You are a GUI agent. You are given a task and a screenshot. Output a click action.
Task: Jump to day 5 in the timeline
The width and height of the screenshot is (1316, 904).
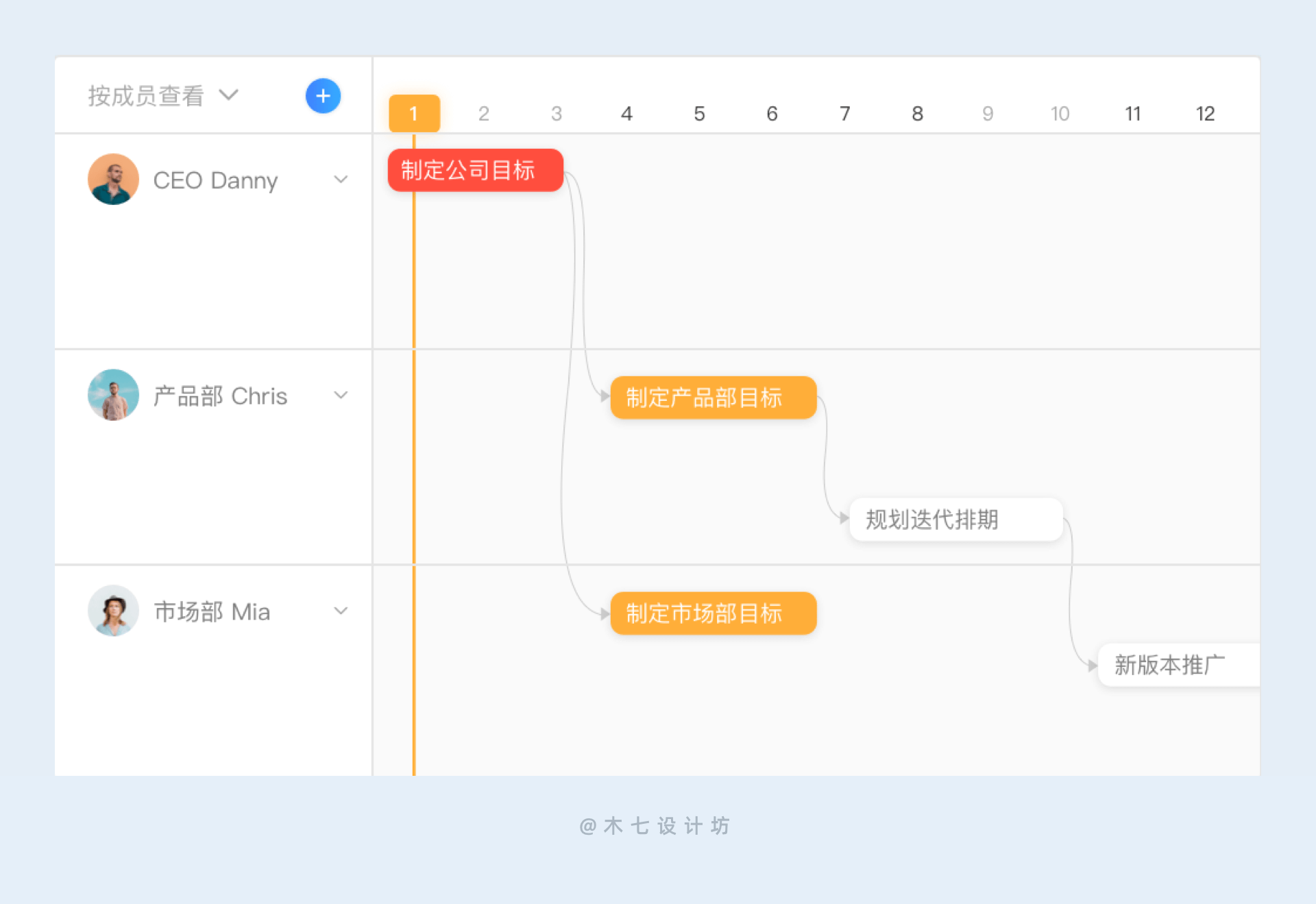699,114
